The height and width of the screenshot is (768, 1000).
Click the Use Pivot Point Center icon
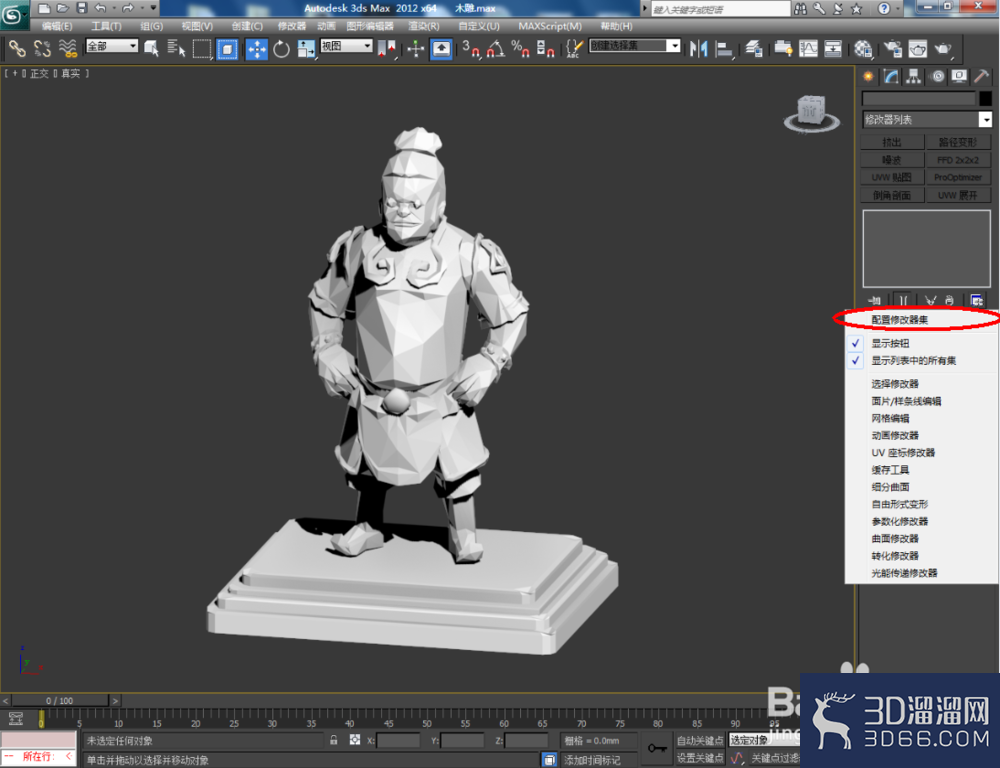click(386, 48)
